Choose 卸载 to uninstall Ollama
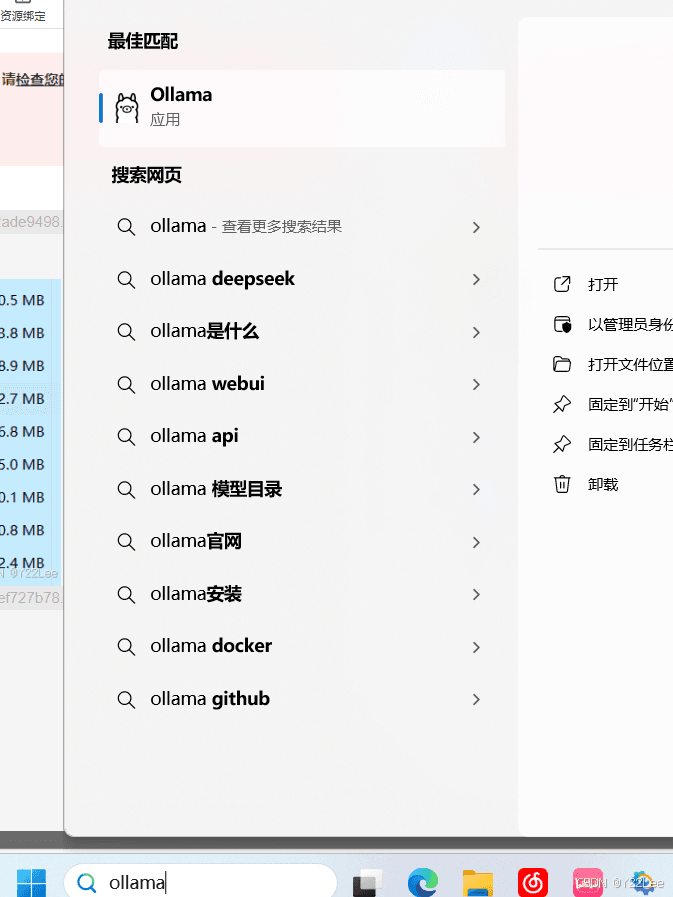The height and width of the screenshot is (897, 673). coord(605,485)
